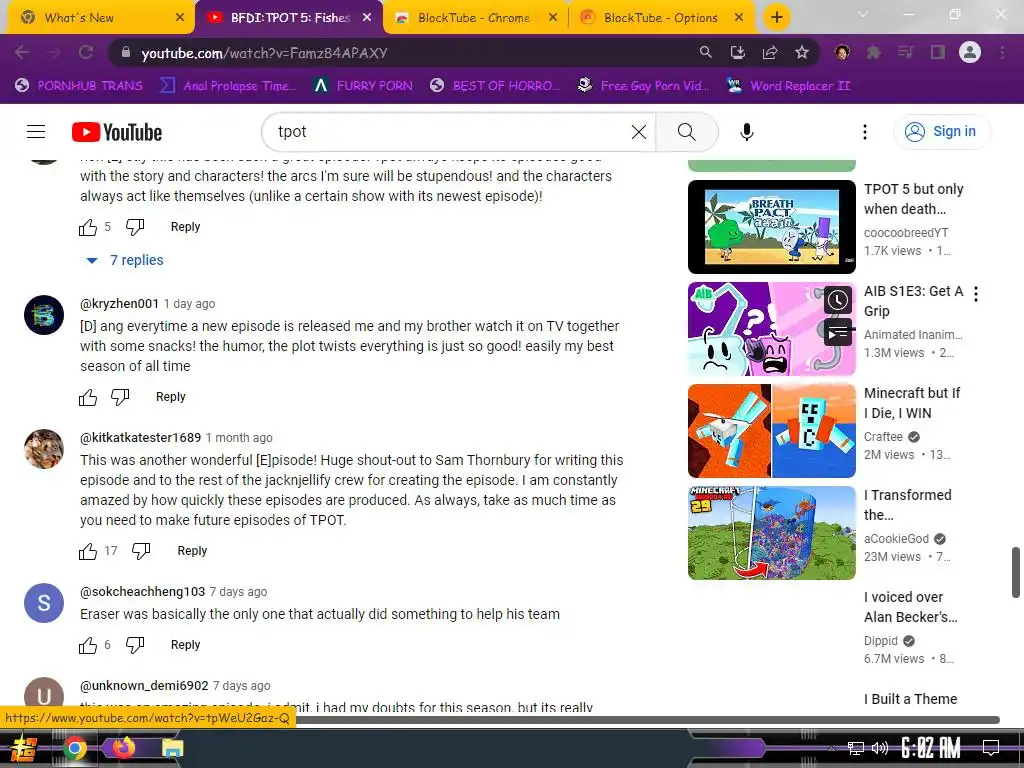Like the @kitkatkatester1689 comment

pos(88,551)
